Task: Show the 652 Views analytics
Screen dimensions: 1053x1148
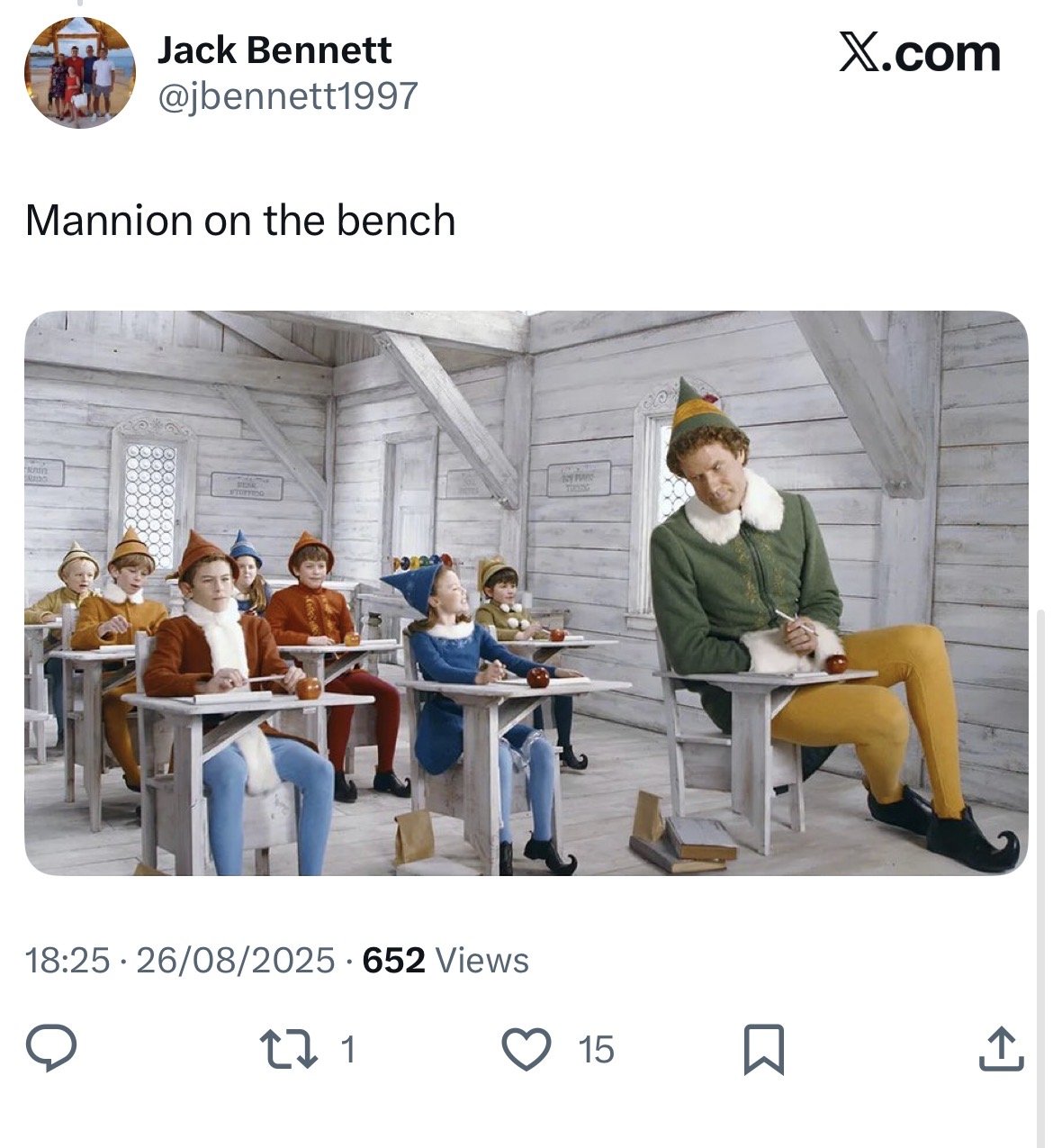Action: click(445, 961)
